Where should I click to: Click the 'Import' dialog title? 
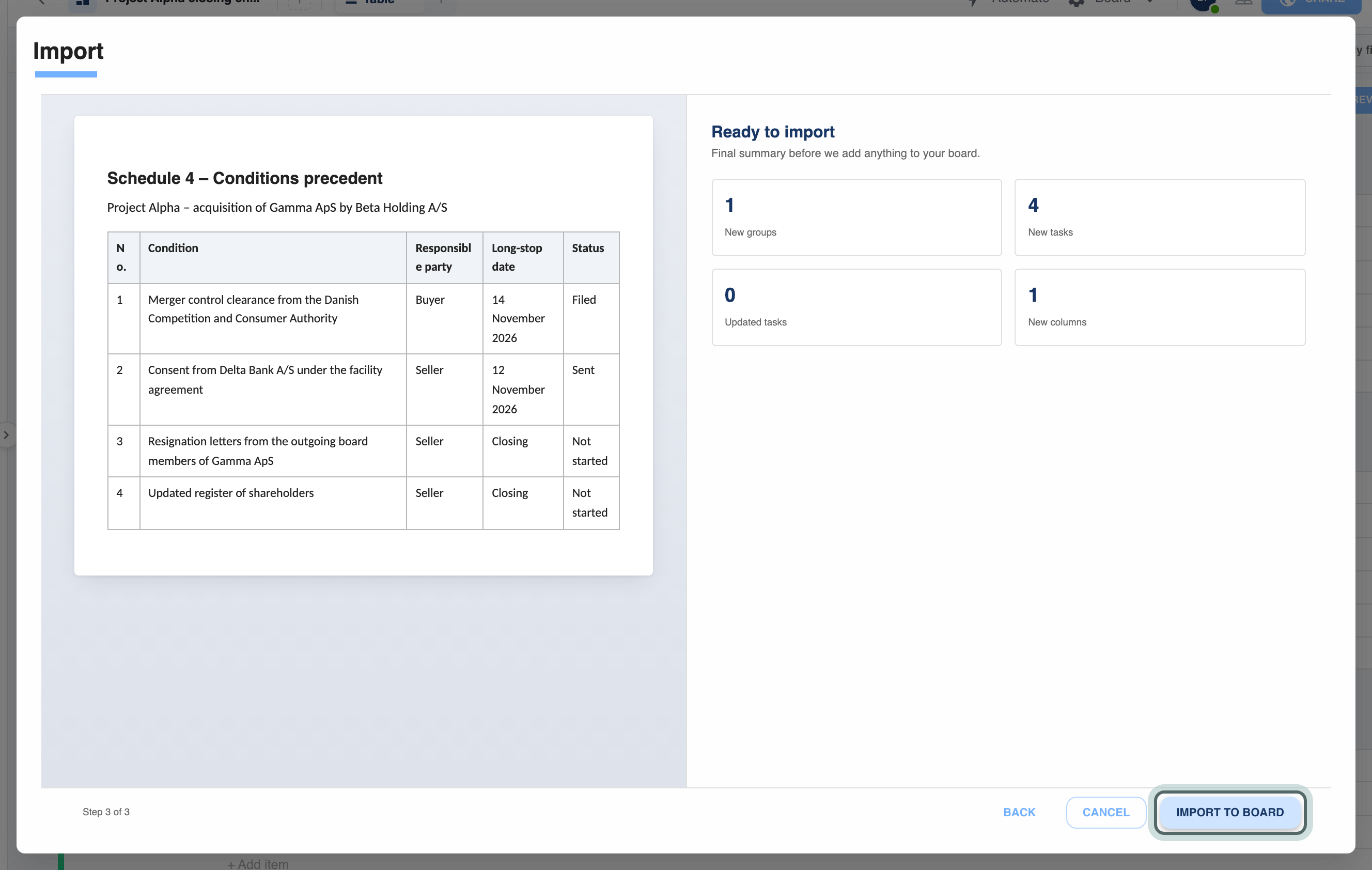click(68, 51)
